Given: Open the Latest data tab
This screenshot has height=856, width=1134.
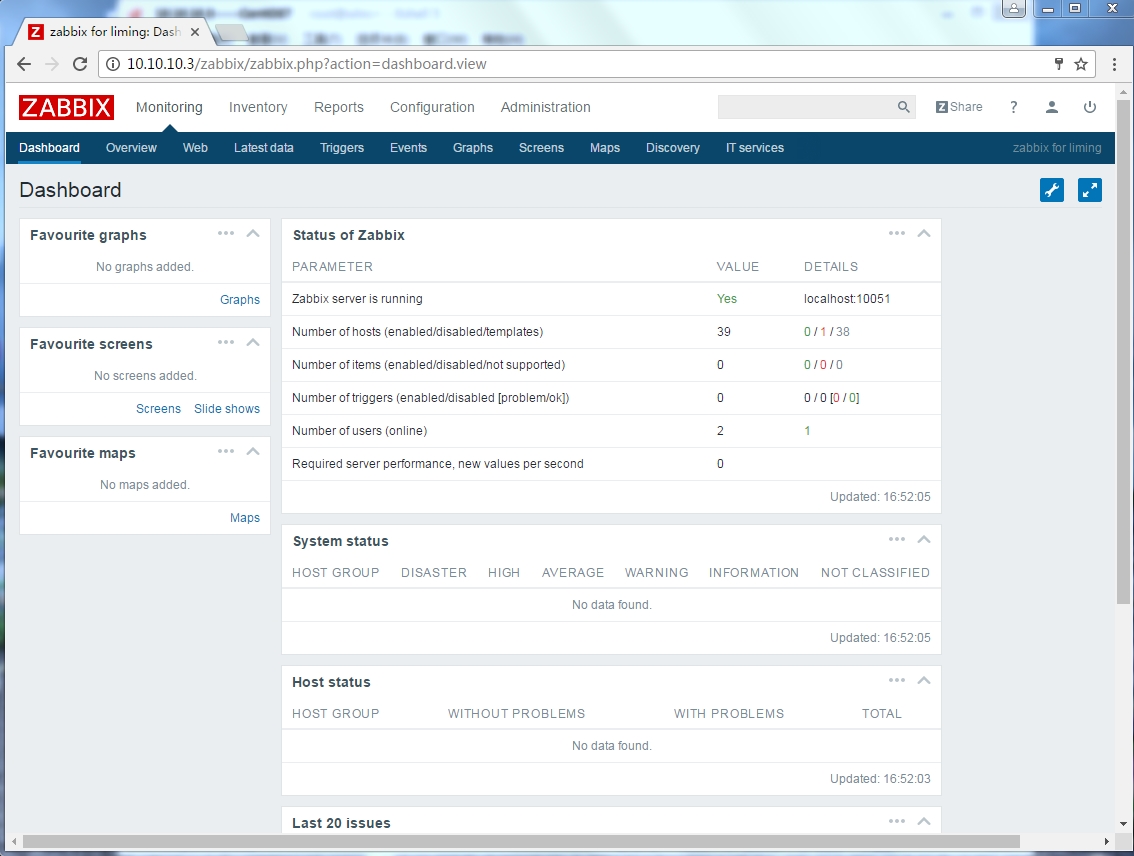Looking at the screenshot, I should pyautogui.click(x=263, y=147).
